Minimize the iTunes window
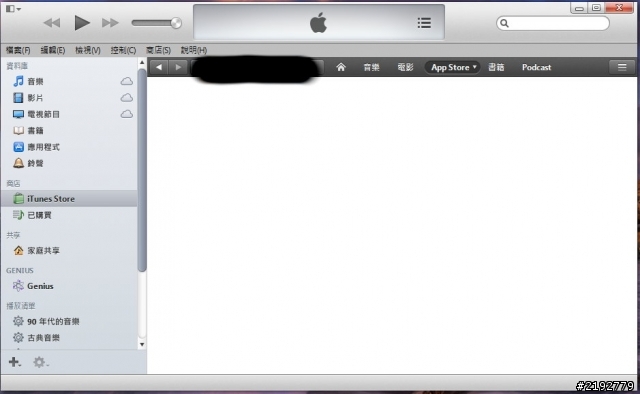640x394 pixels. (x=579, y=8)
